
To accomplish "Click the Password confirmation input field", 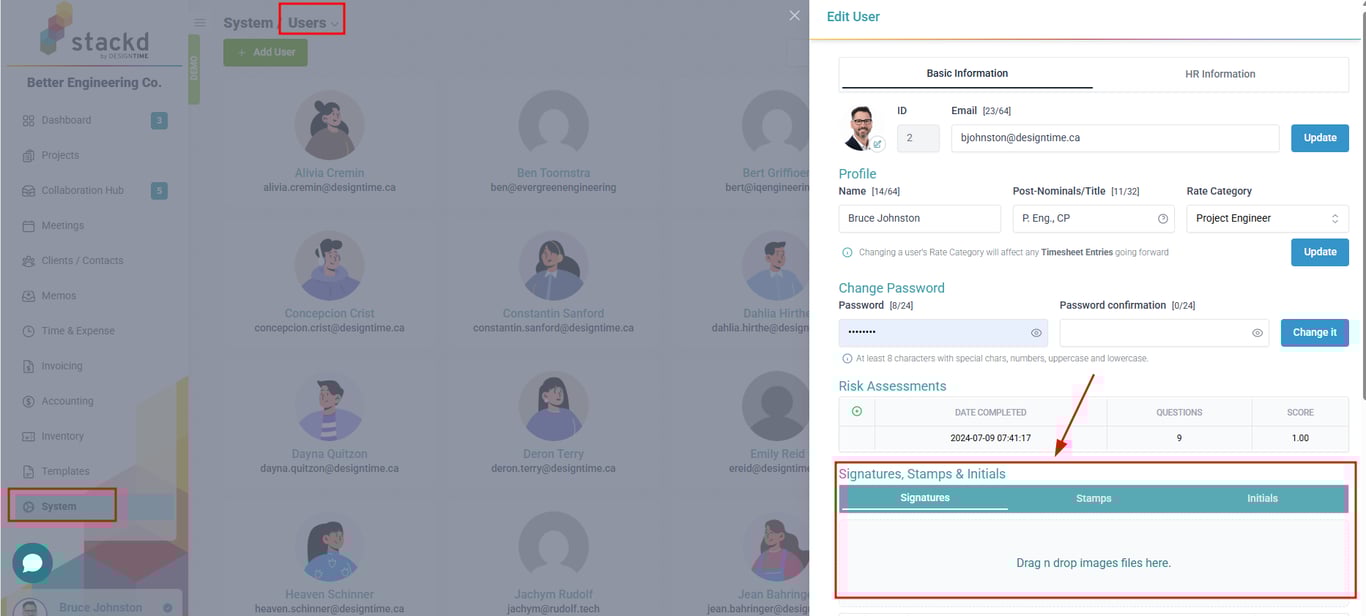I will (x=1164, y=333).
